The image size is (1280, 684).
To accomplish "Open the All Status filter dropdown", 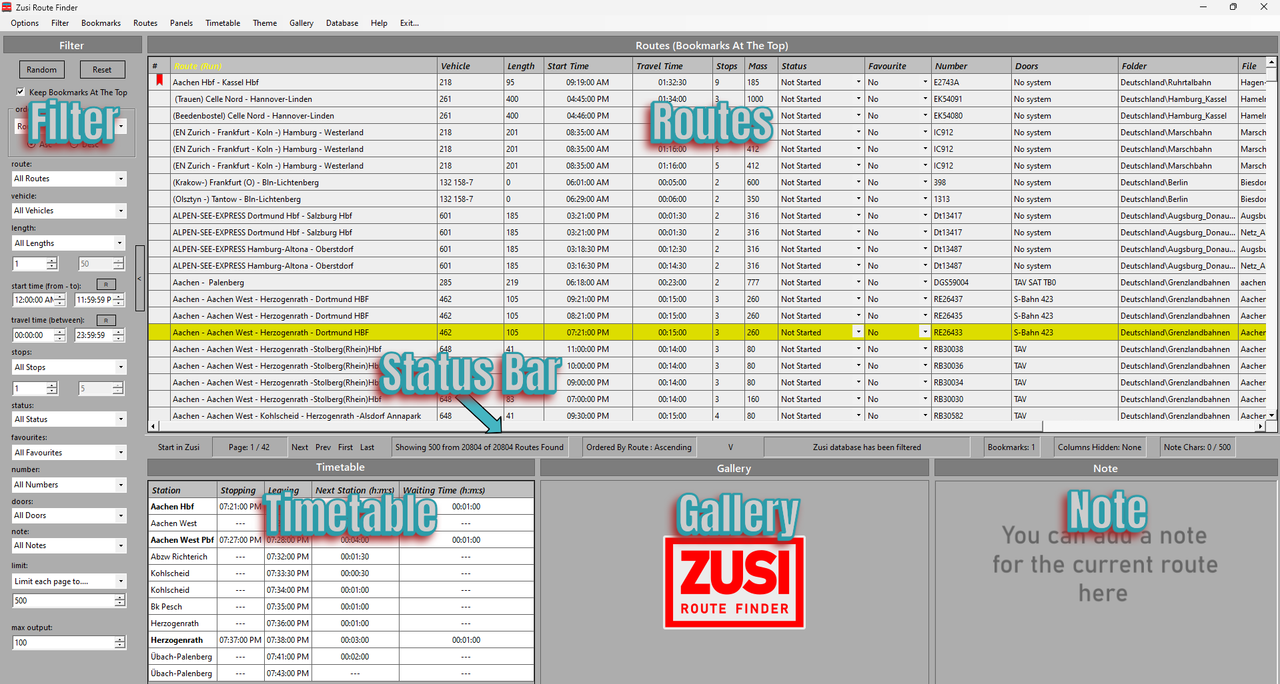I will pyautogui.click(x=69, y=419).
